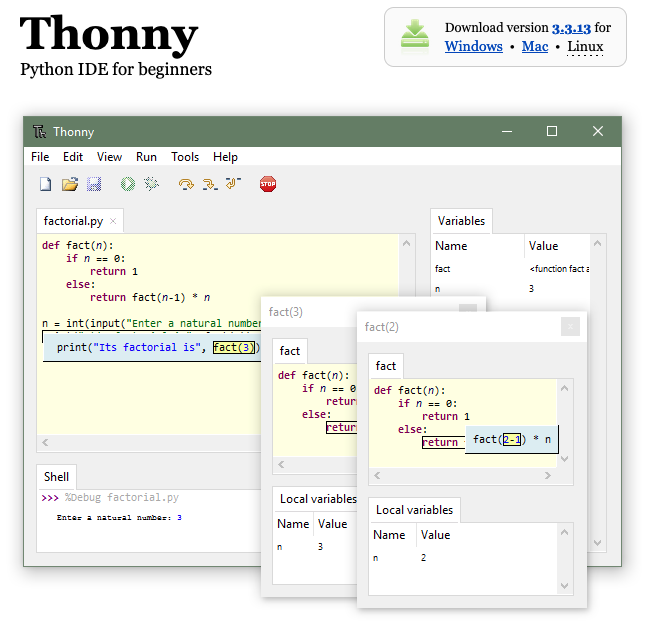Click the Step over debugger icon
This screenshot has height=621, width=656.
tap(186, 184)
